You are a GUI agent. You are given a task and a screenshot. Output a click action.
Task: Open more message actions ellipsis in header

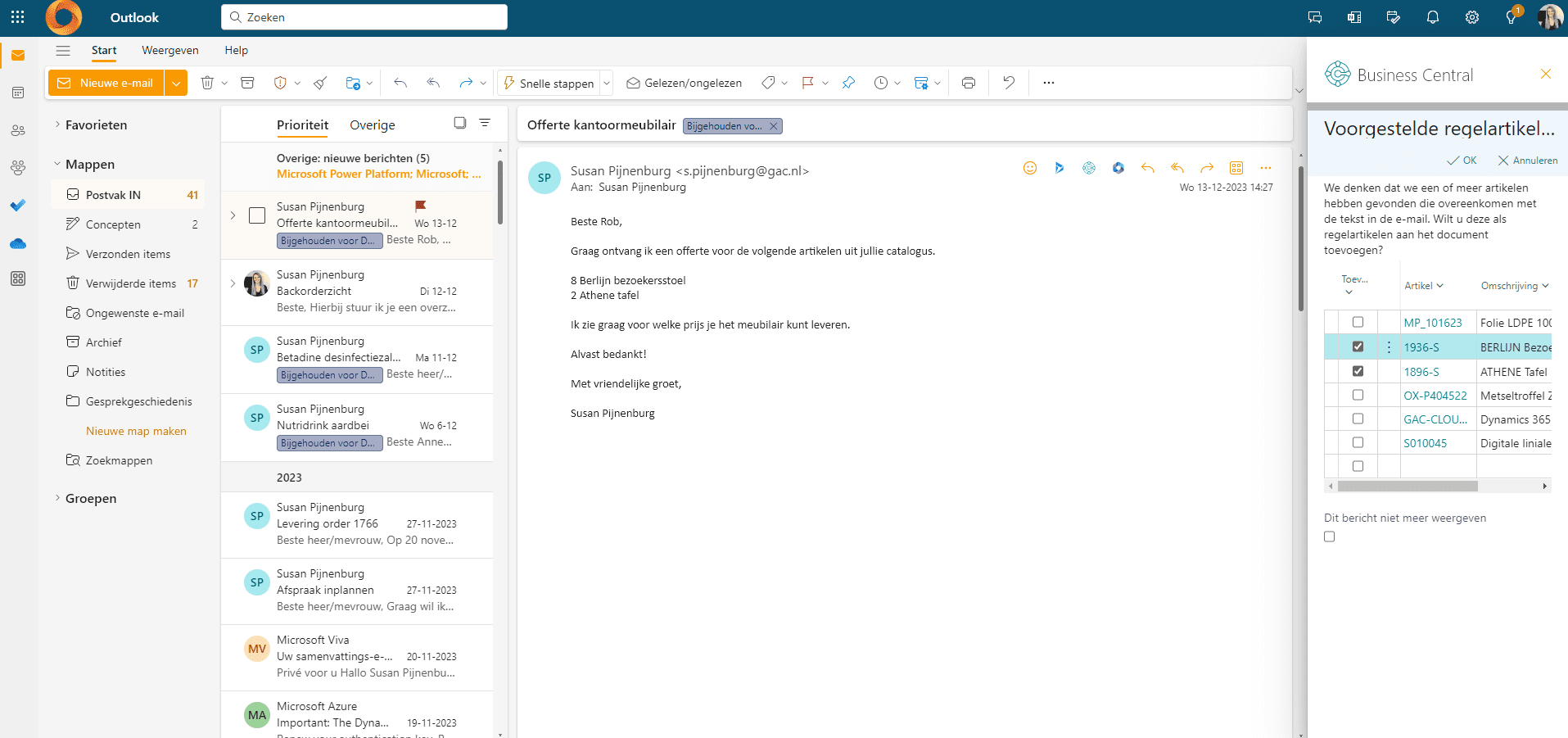click(1266, 168)
